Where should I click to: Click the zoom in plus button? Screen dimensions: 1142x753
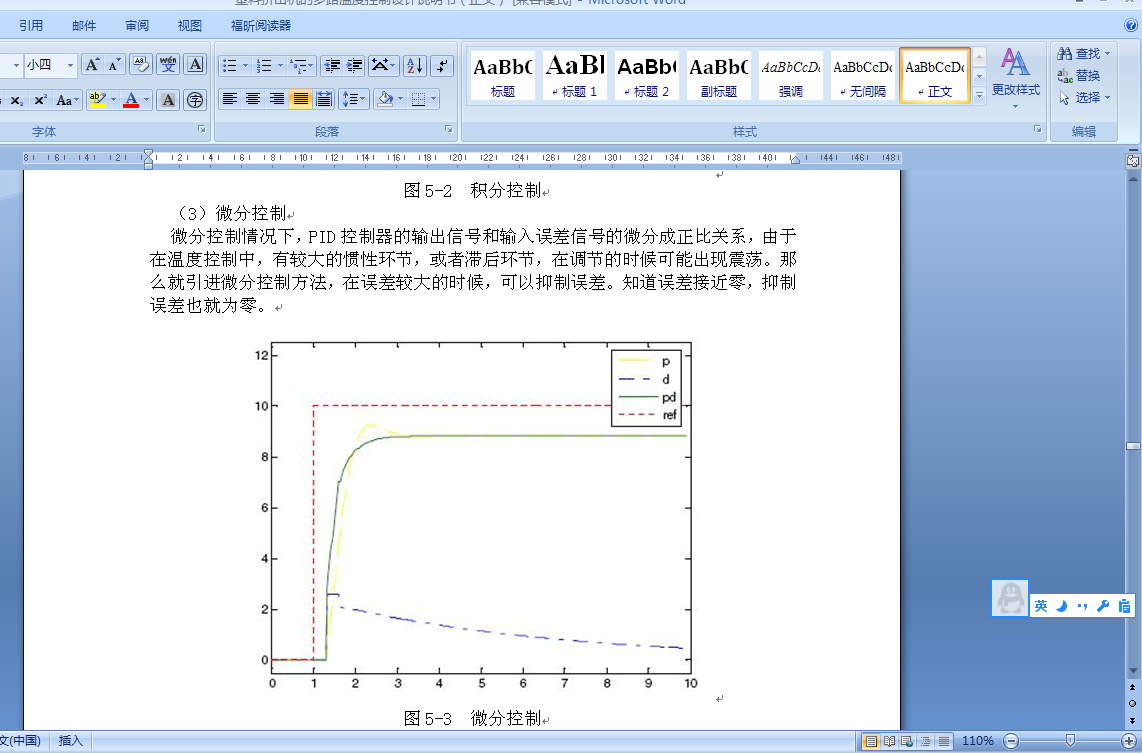pyautogui.click(x=1128, y=741)
